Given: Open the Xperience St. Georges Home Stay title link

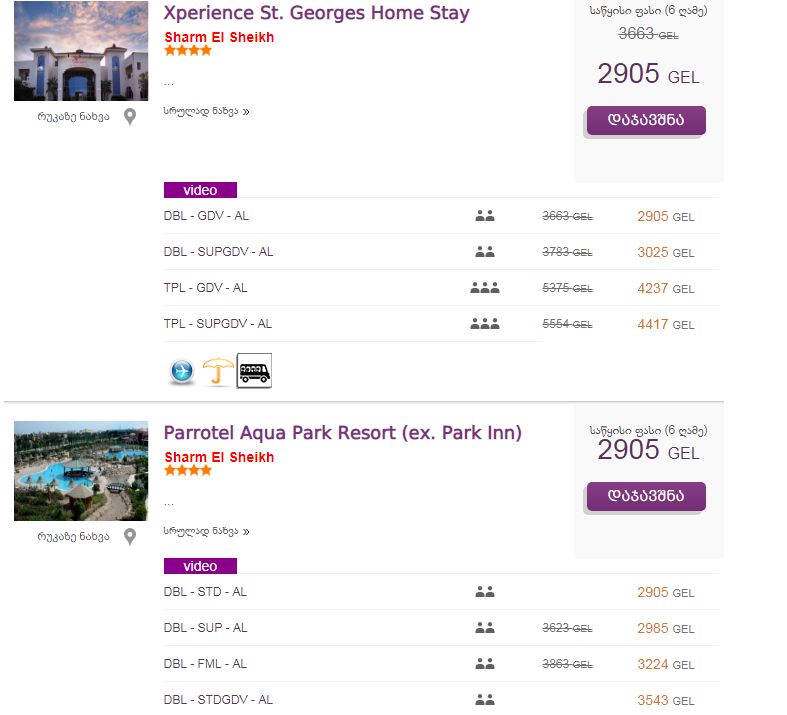Looking at the screenshot, I should click(316, 14).
